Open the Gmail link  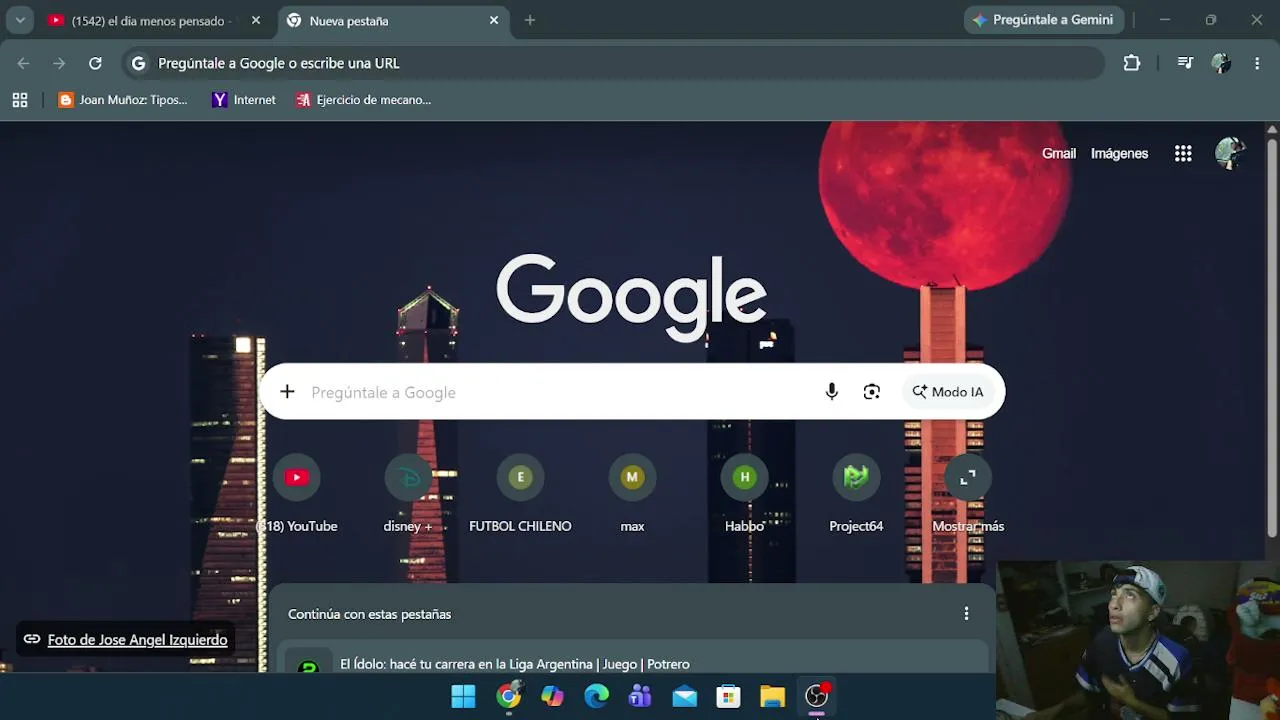click(x=1059, y=153)
